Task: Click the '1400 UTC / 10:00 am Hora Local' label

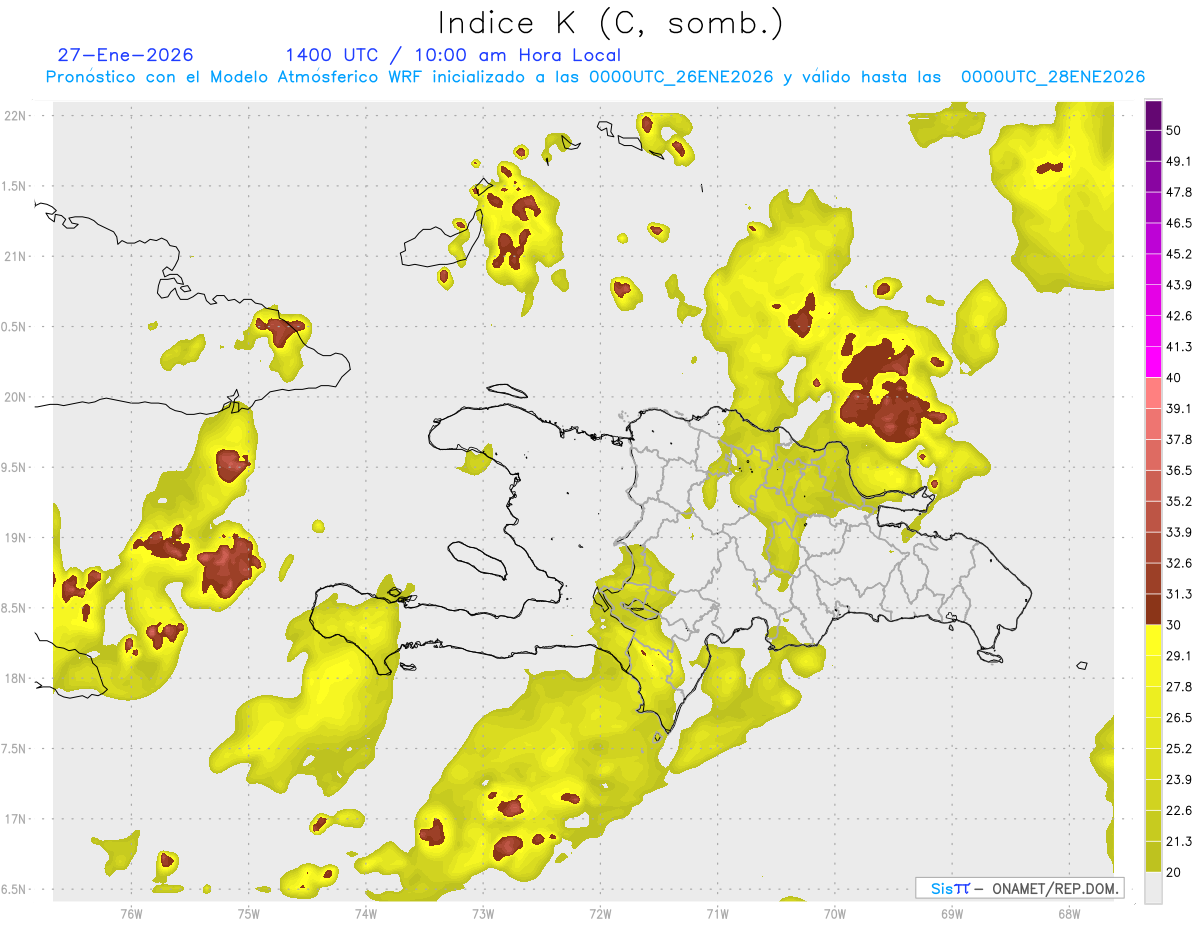Action: (x=453, y=56)
